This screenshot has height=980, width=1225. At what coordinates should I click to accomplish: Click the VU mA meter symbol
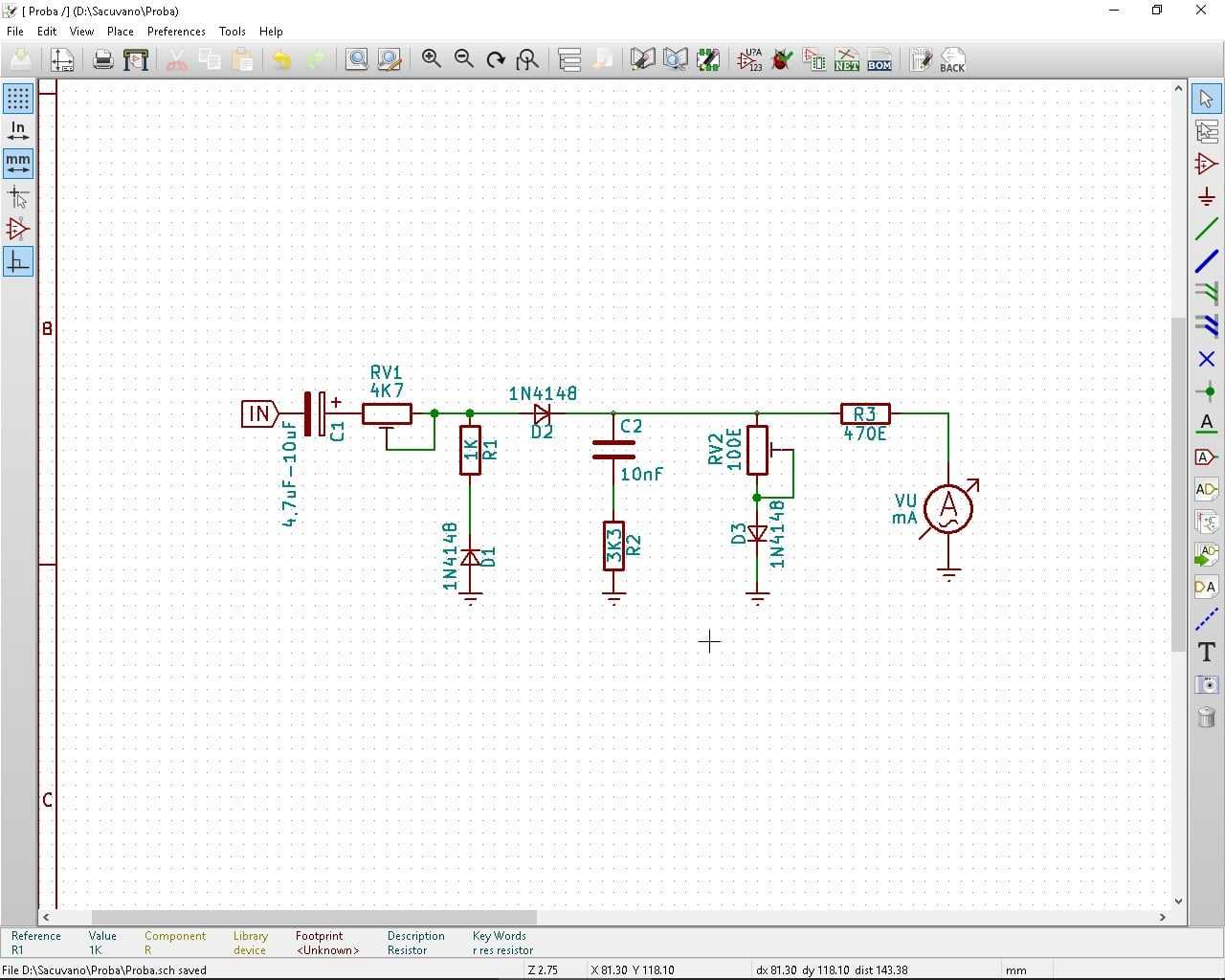pyautogui.click(x=948, y=508)
